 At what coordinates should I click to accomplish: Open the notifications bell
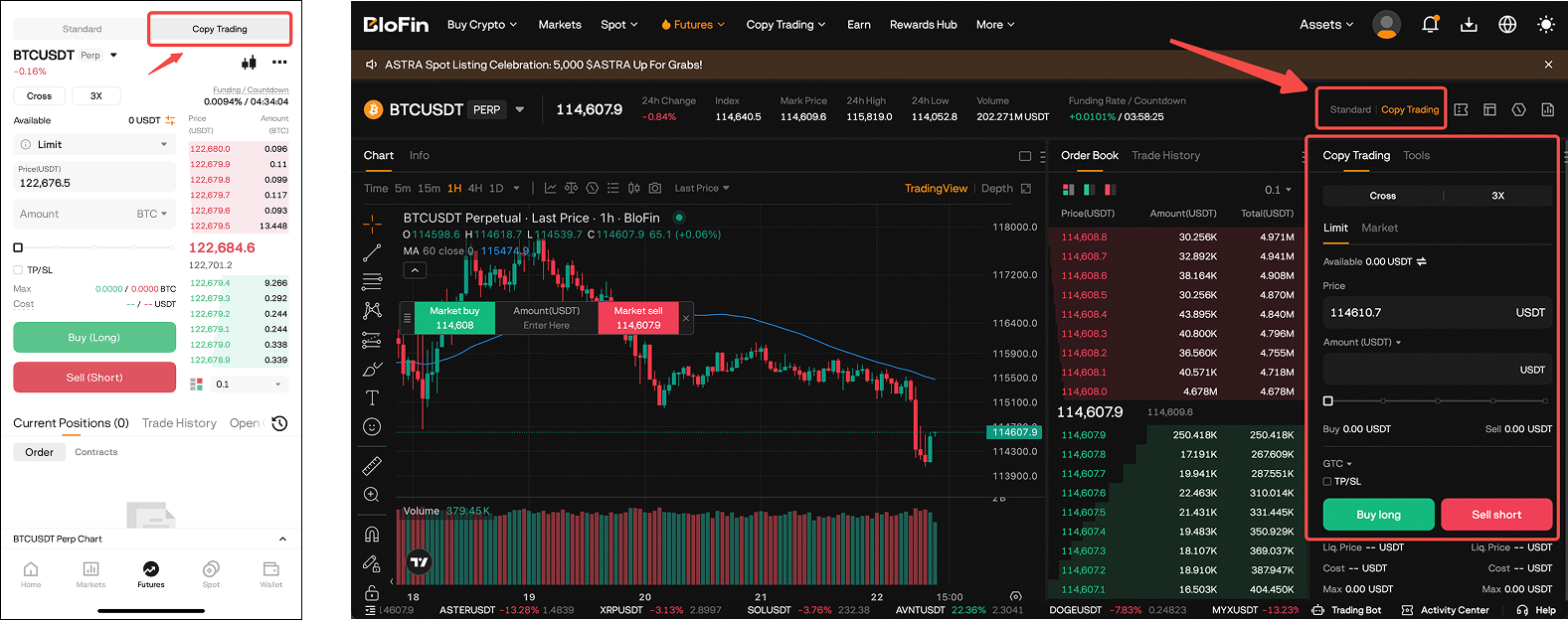[1430, 25]
